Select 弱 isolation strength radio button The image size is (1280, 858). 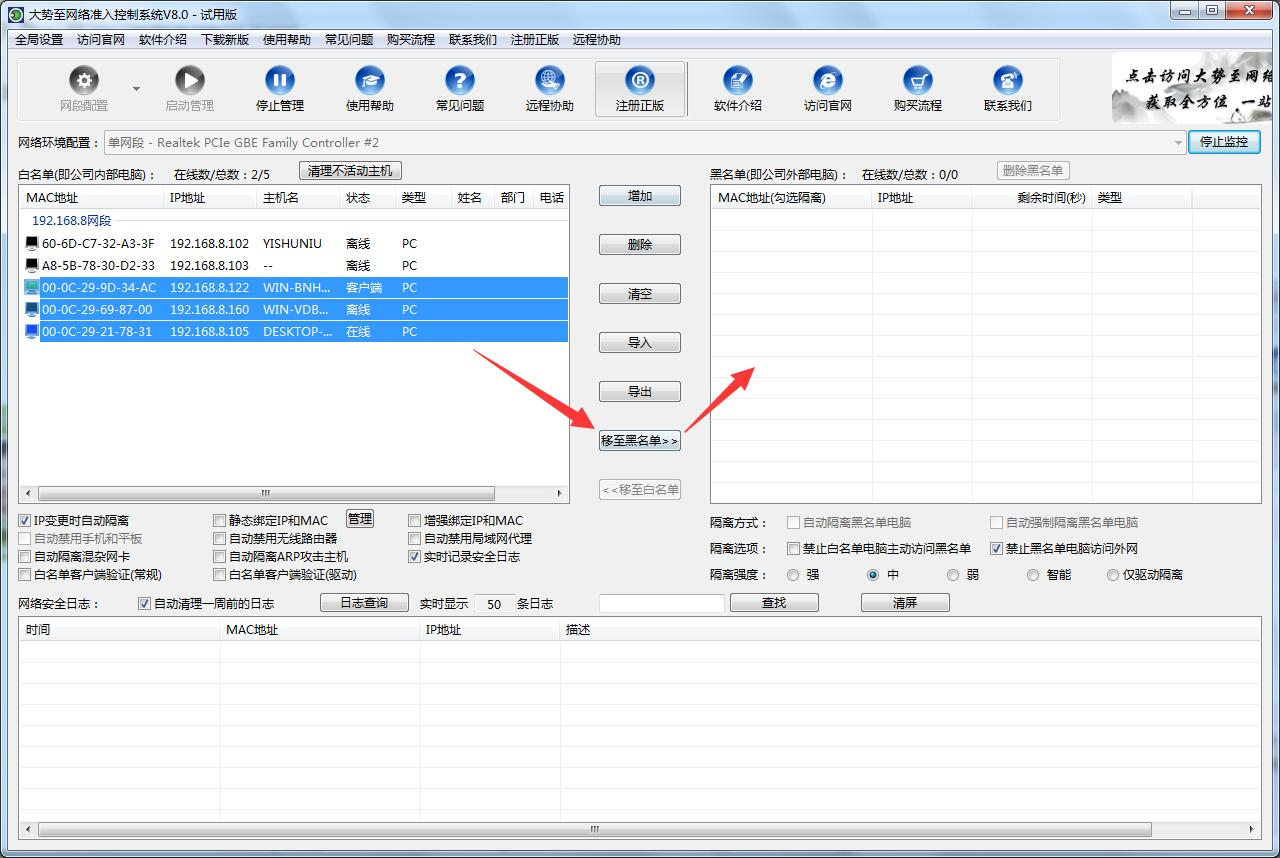pyautogui.click(x=953, y=575)
